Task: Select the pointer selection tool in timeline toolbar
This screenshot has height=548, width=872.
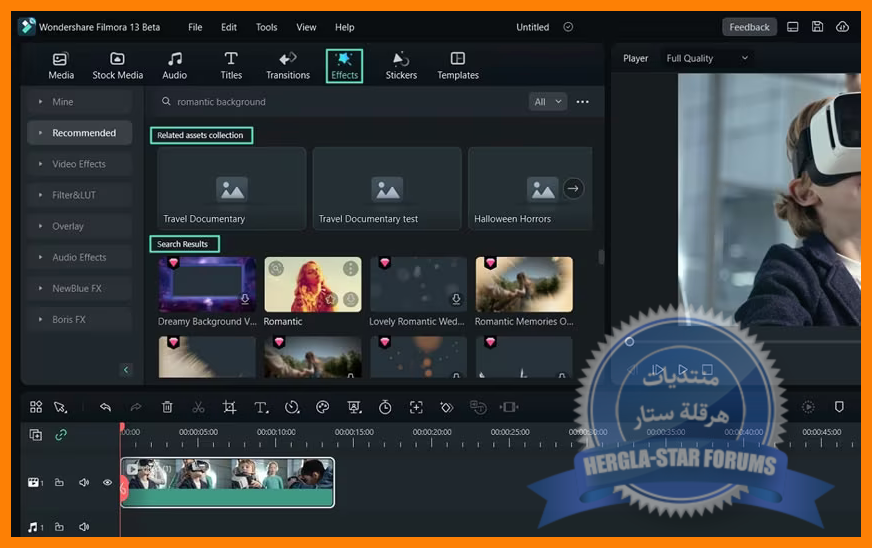Action: 60,407
